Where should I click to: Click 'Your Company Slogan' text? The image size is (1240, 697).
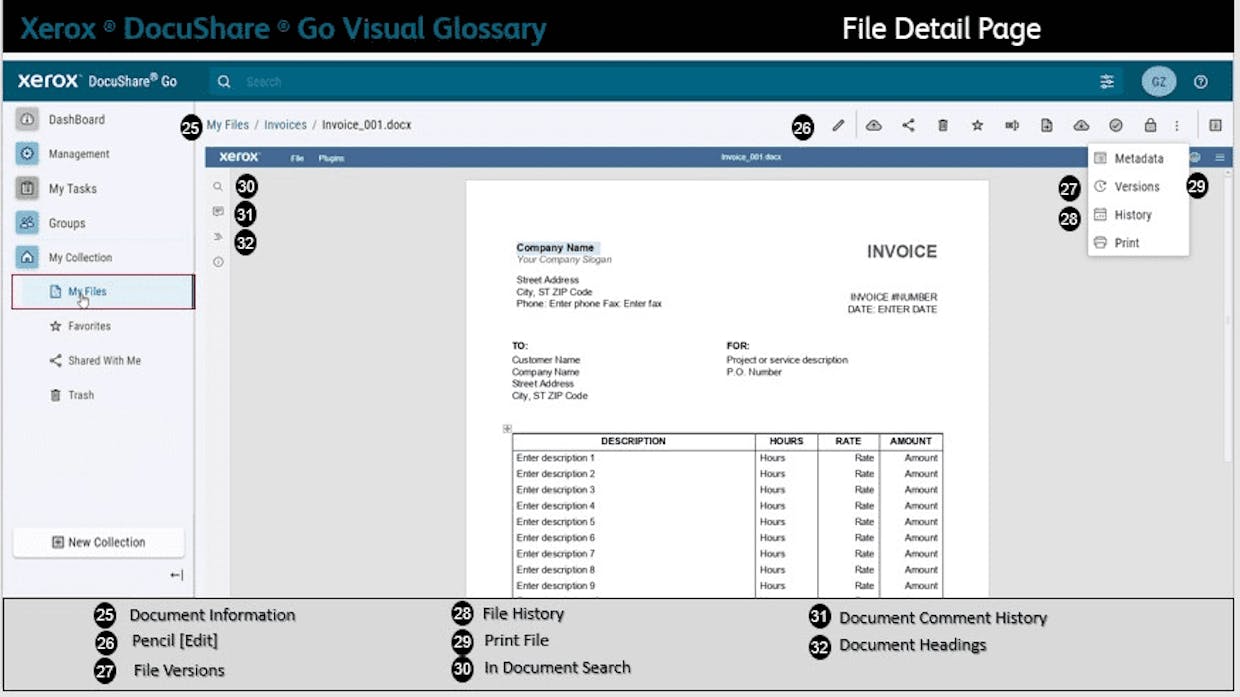tap(564, 260)
